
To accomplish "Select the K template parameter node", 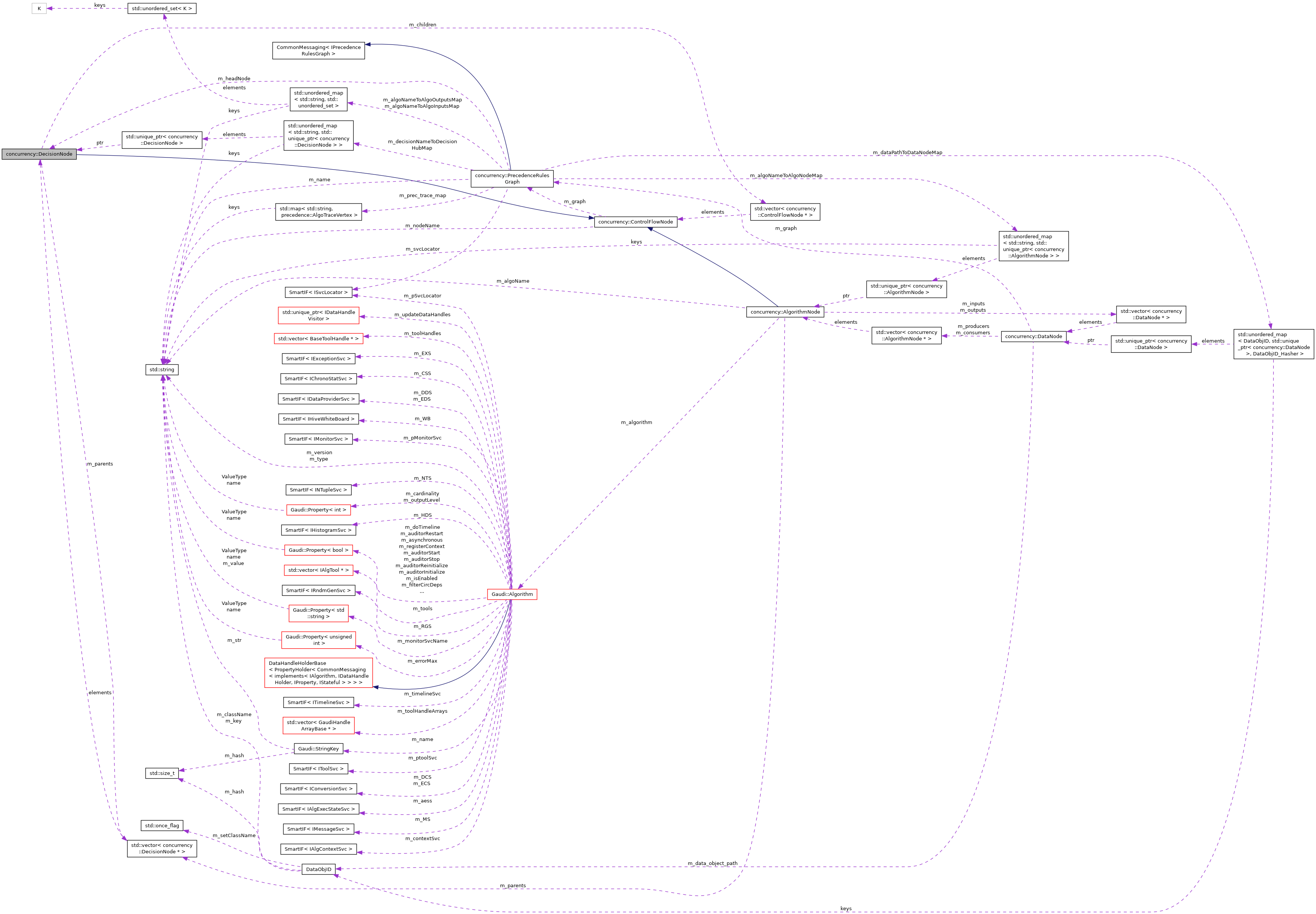I will pyautogui.click(x=38, y=8).
